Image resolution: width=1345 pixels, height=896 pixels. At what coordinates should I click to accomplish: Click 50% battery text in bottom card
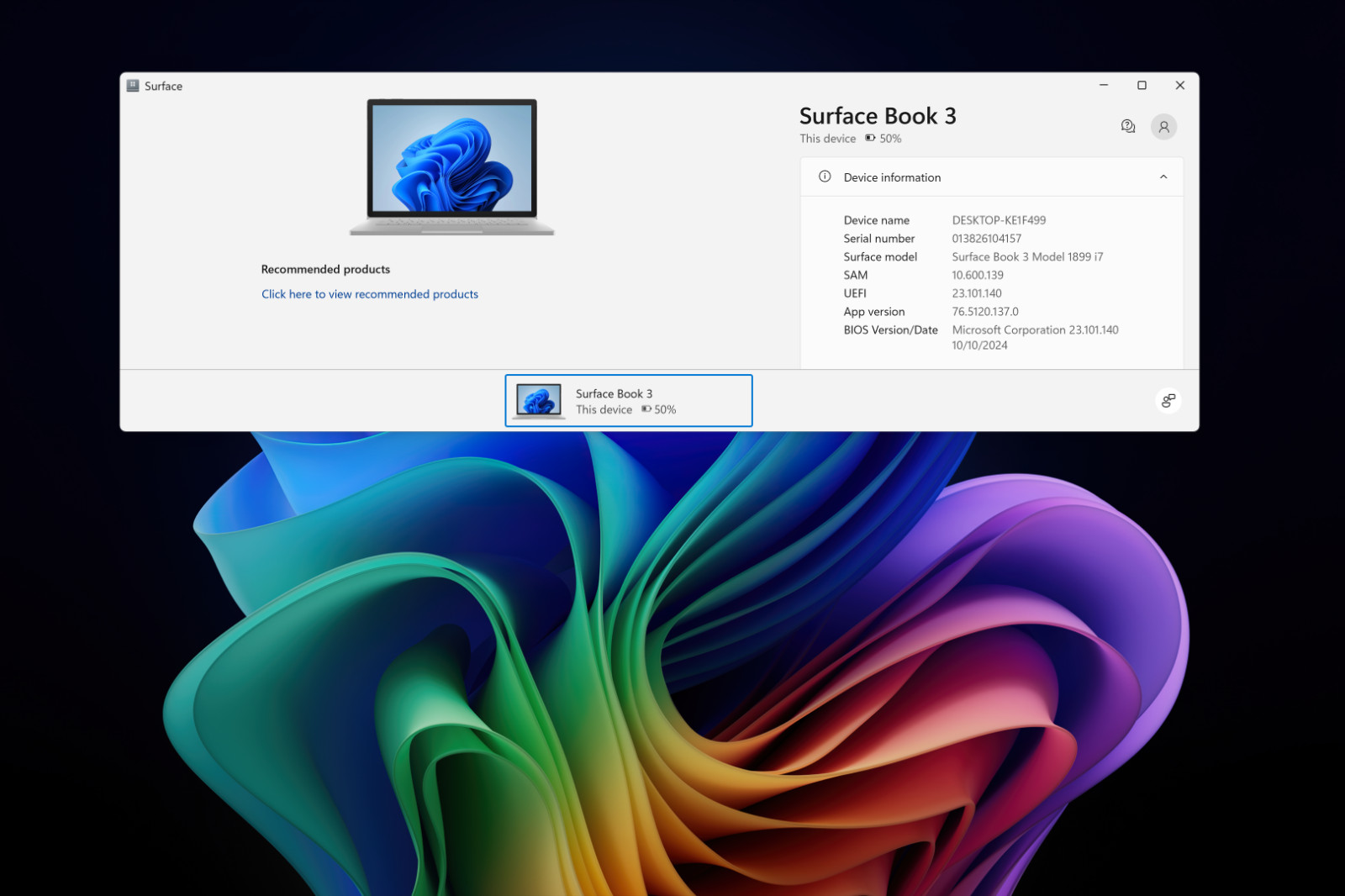pyautogui.click(x=665, y=410)
